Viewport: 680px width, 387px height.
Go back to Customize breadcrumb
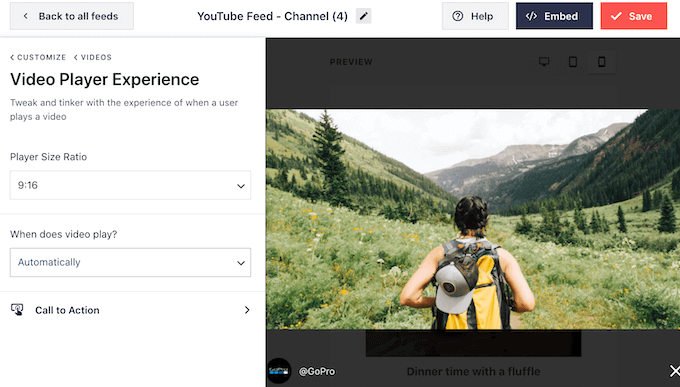(x=38, y=57)
